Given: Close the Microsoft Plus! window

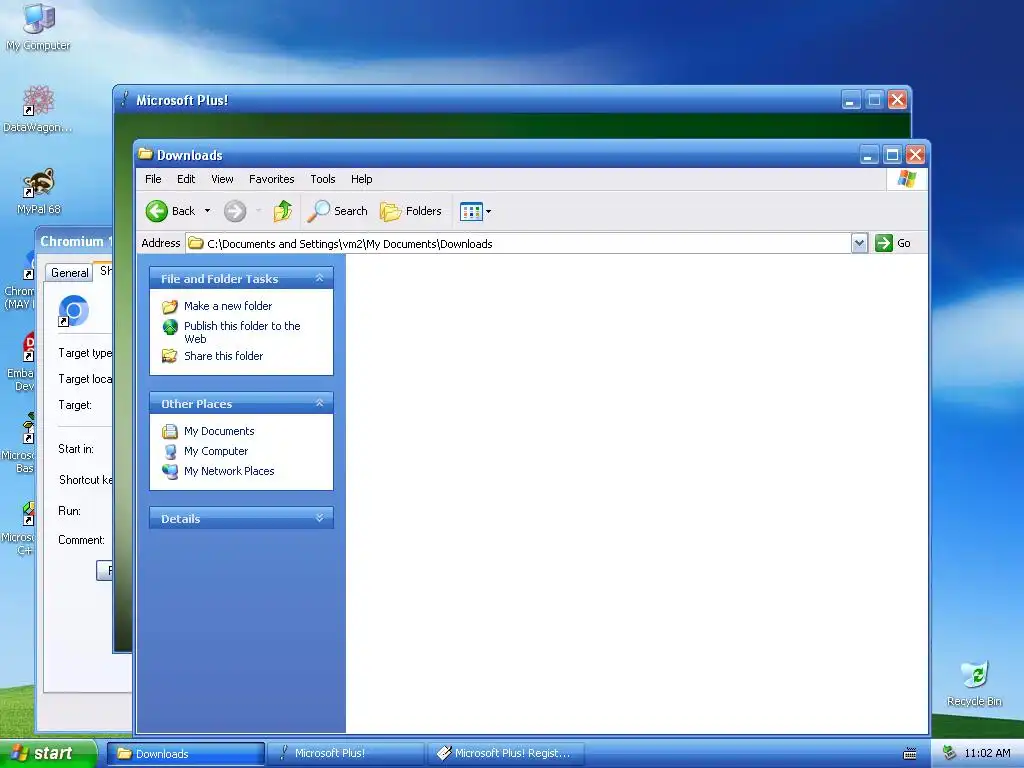Looking at the screenshot, I should click(x=897, y=100).
